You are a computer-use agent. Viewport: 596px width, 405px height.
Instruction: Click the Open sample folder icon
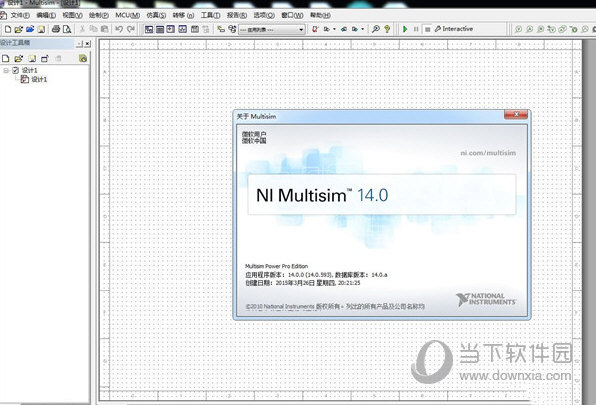(x=30, y=29)
